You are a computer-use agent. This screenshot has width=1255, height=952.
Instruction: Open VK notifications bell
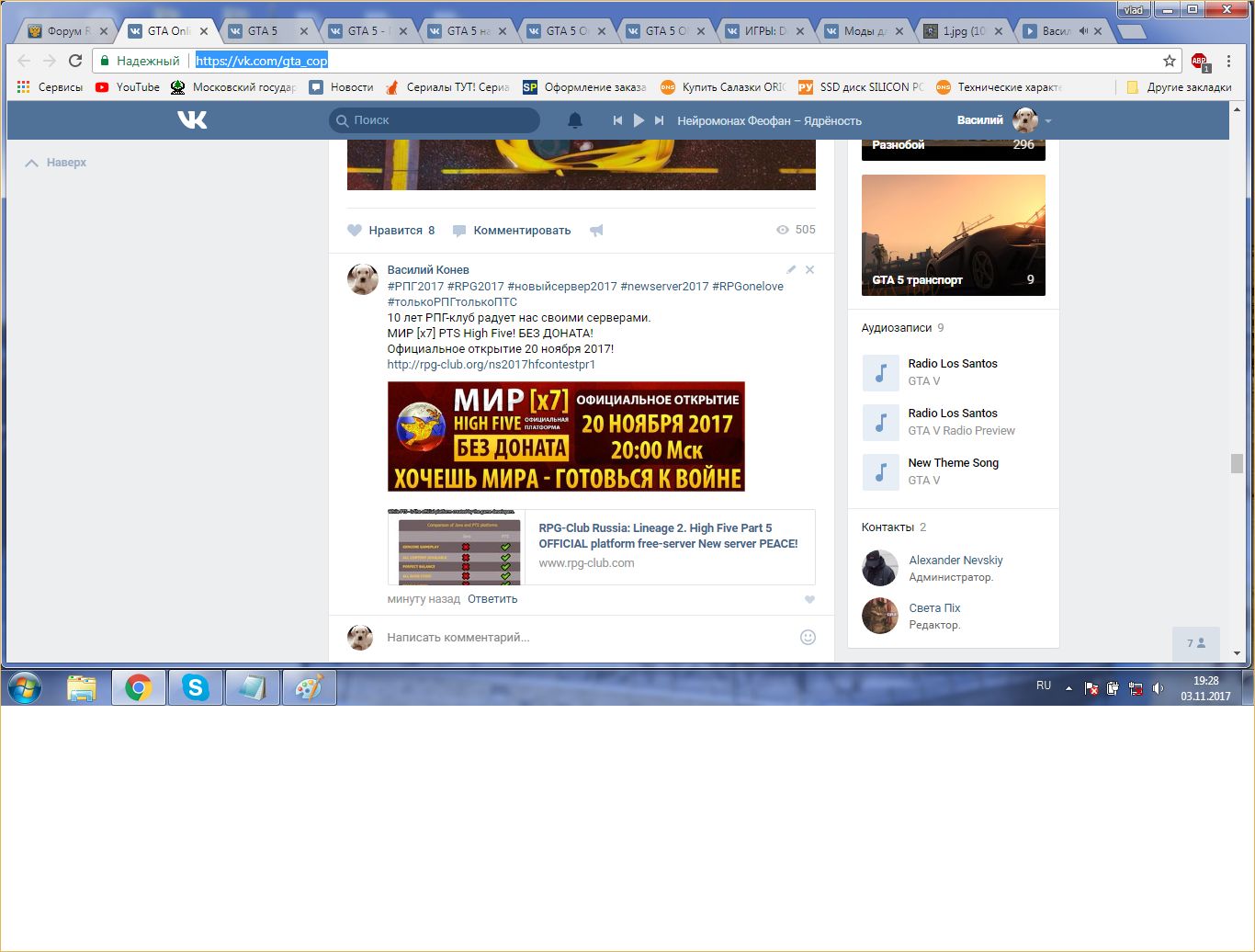[x=575, y=120]
